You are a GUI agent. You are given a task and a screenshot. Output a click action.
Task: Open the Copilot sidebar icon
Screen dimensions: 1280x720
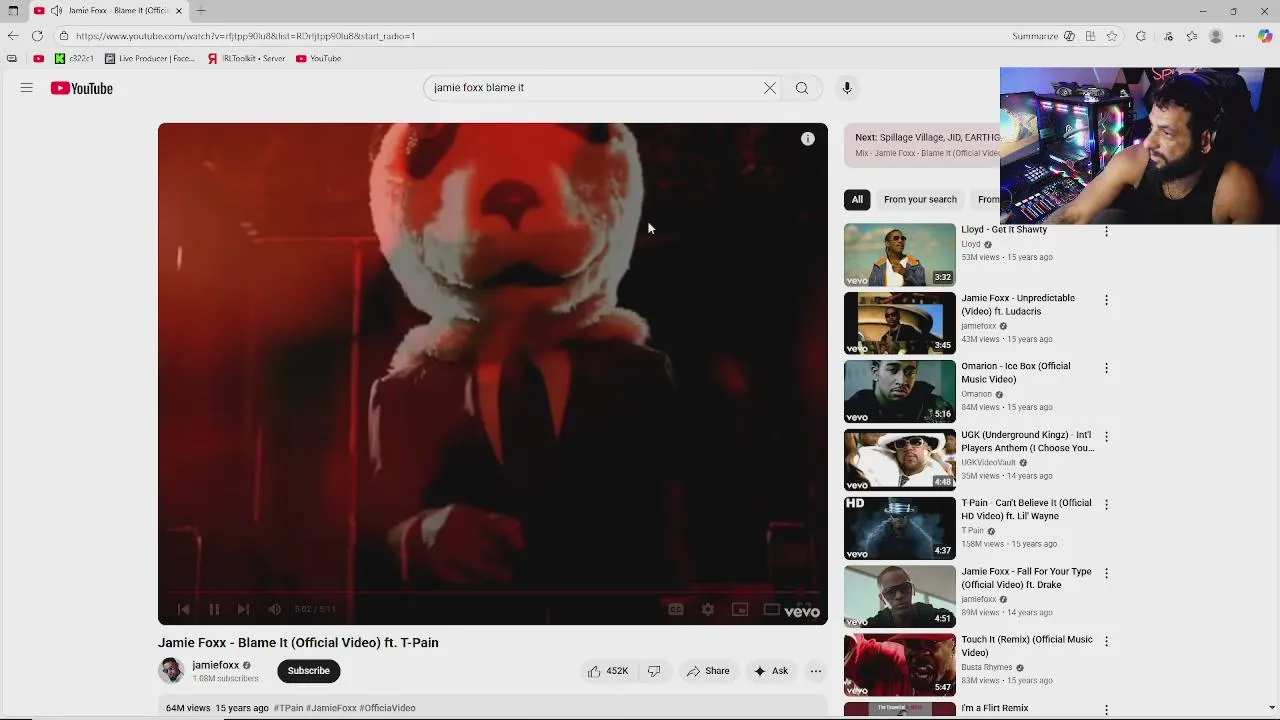[1265, 36]
